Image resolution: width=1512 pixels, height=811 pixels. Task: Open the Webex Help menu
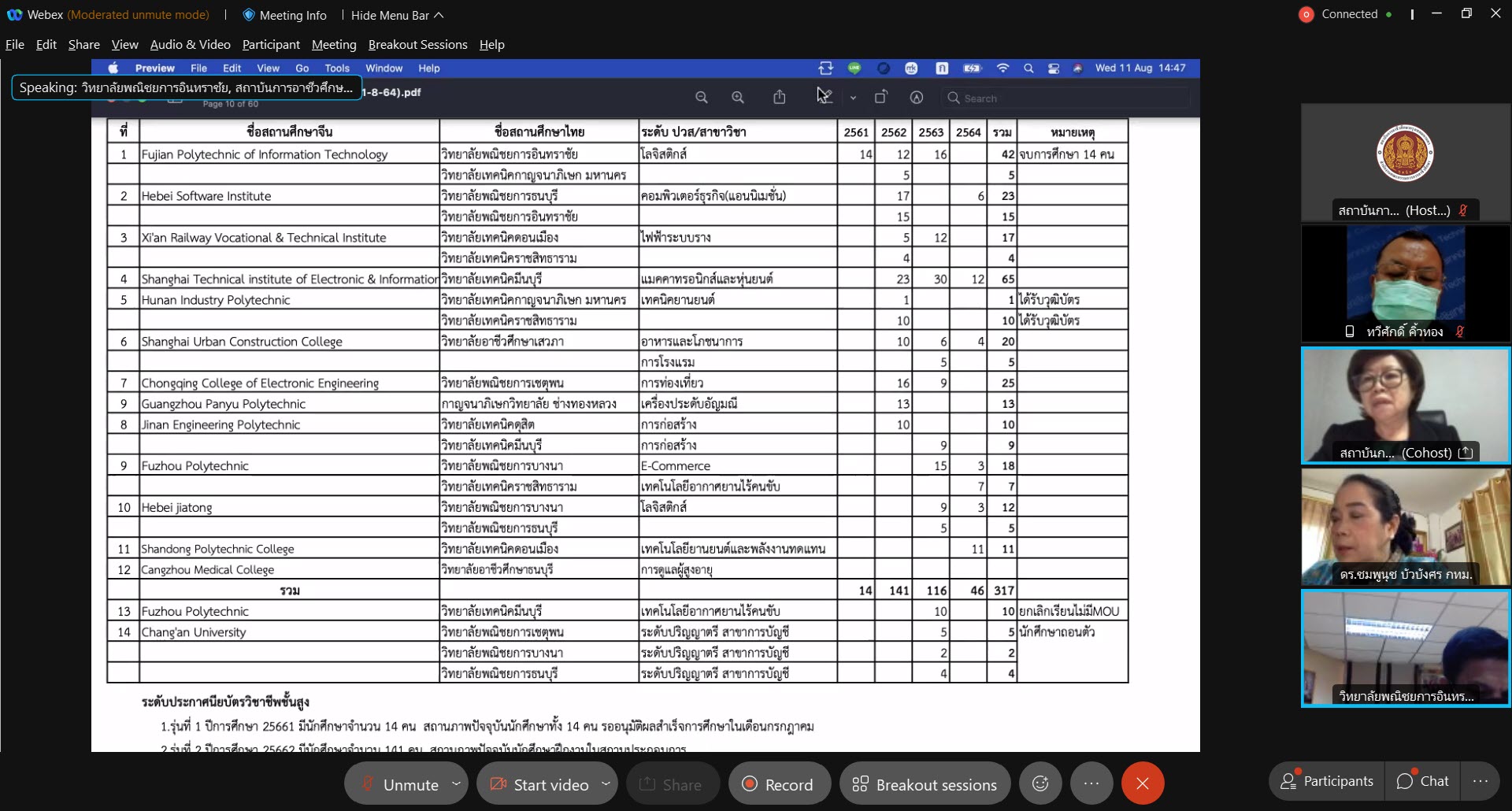coord(492,45)
